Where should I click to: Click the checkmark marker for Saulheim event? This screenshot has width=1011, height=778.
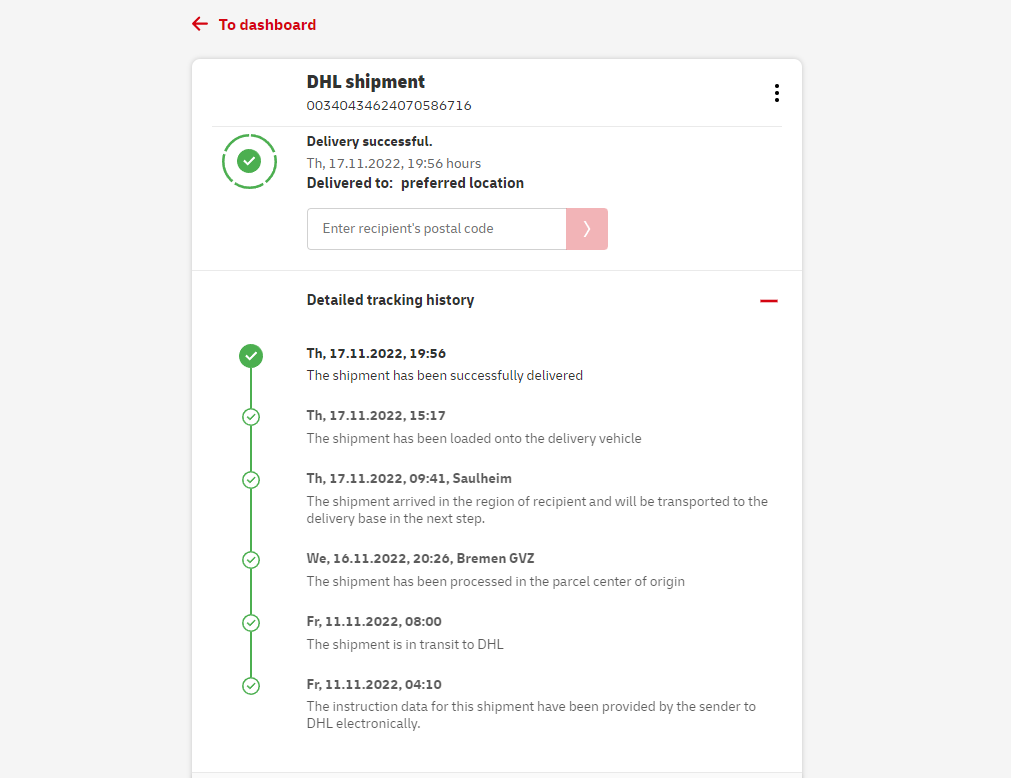pyautogui.click(x=251, y=480)
